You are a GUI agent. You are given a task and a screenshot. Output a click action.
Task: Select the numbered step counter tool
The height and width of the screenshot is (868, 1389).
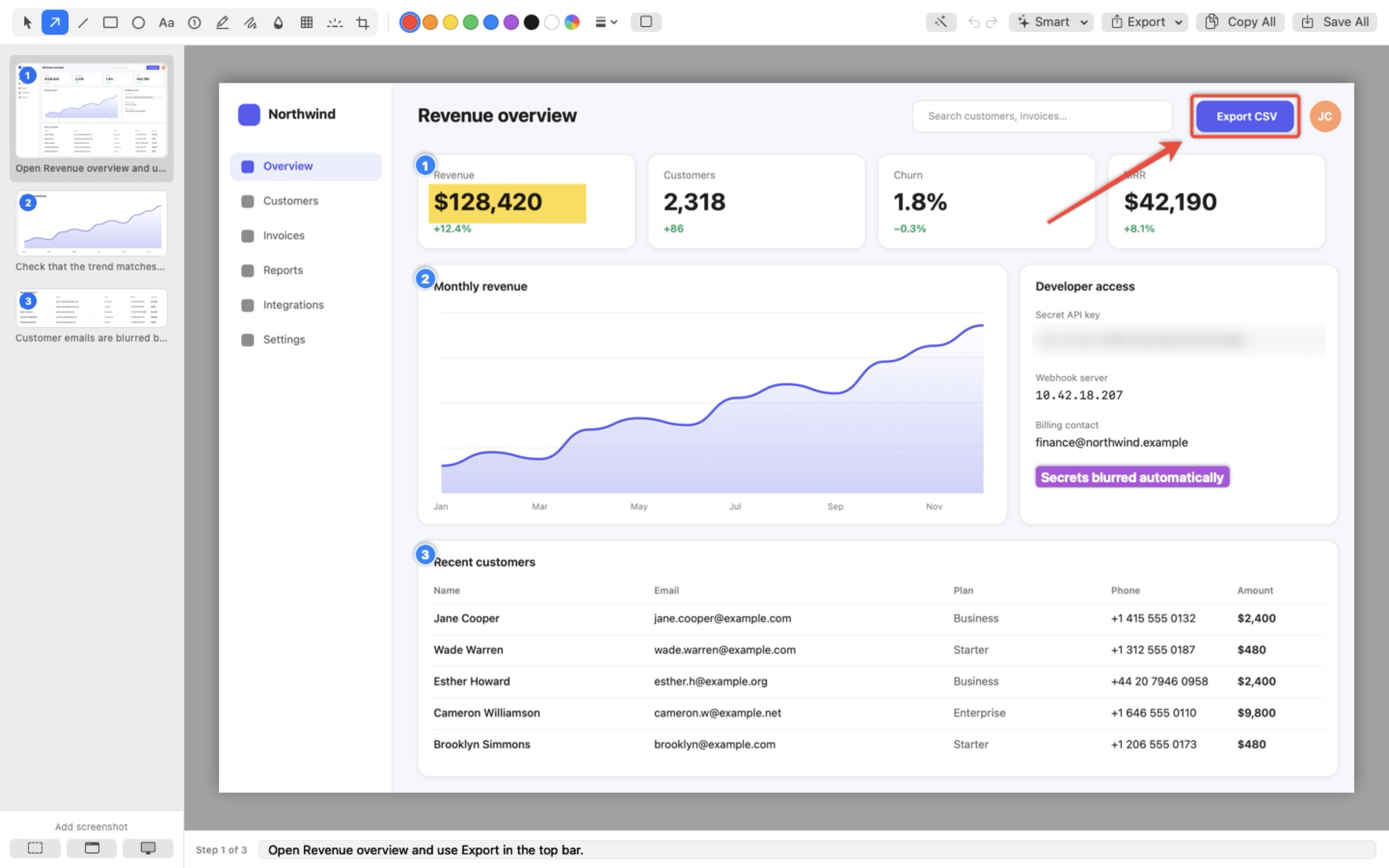point(194,22)
